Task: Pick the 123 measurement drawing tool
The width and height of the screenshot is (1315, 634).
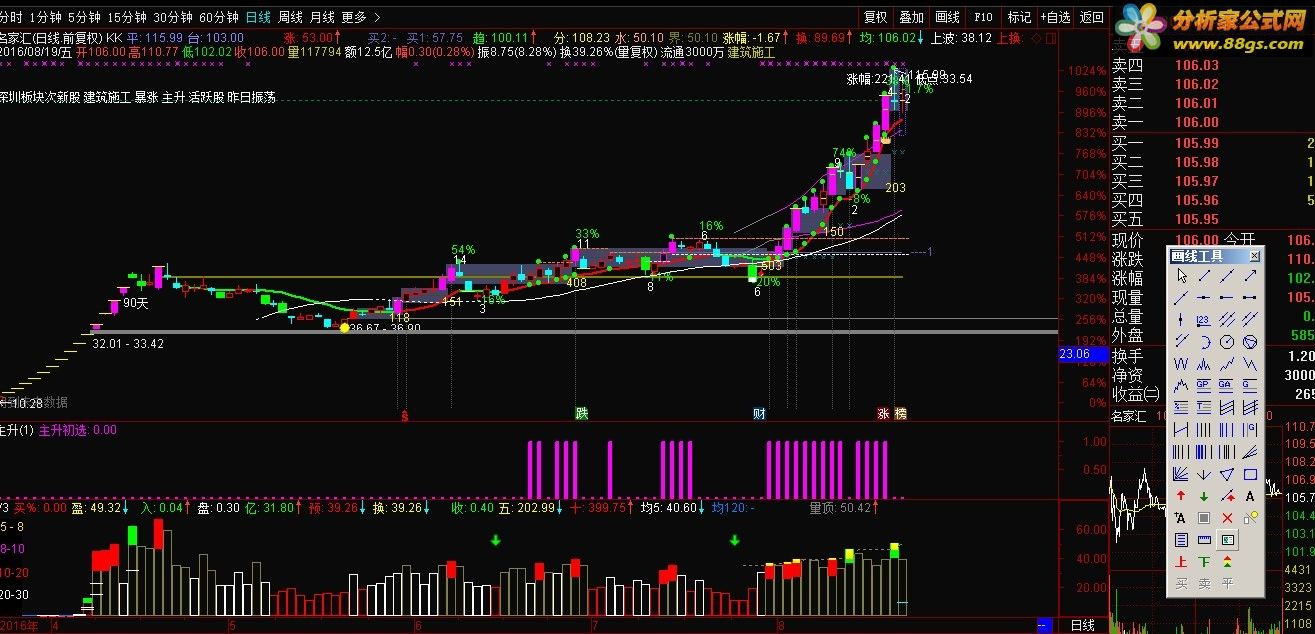Action: (x=1203, y=318)
